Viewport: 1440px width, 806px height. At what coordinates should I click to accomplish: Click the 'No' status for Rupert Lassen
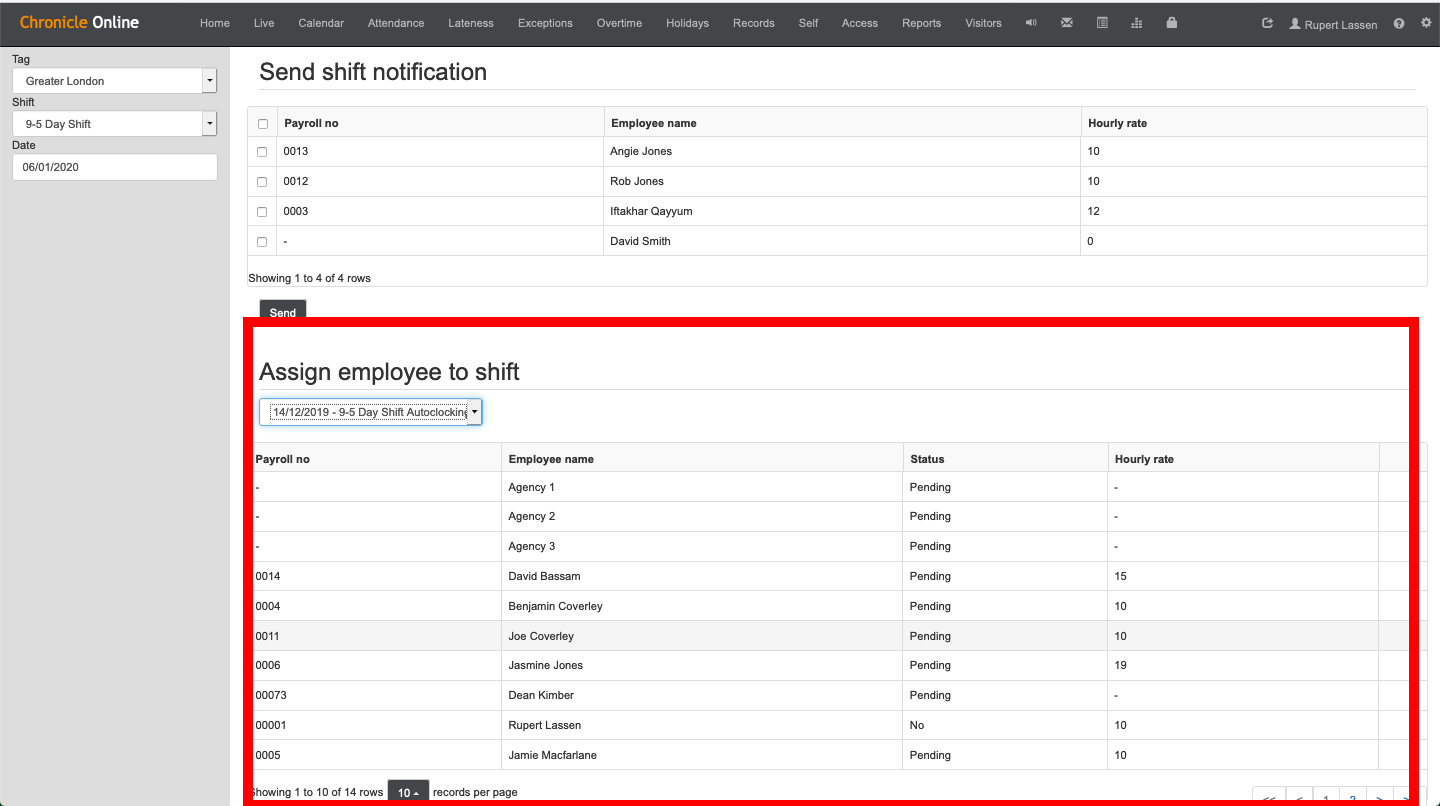tap(917, 725)
